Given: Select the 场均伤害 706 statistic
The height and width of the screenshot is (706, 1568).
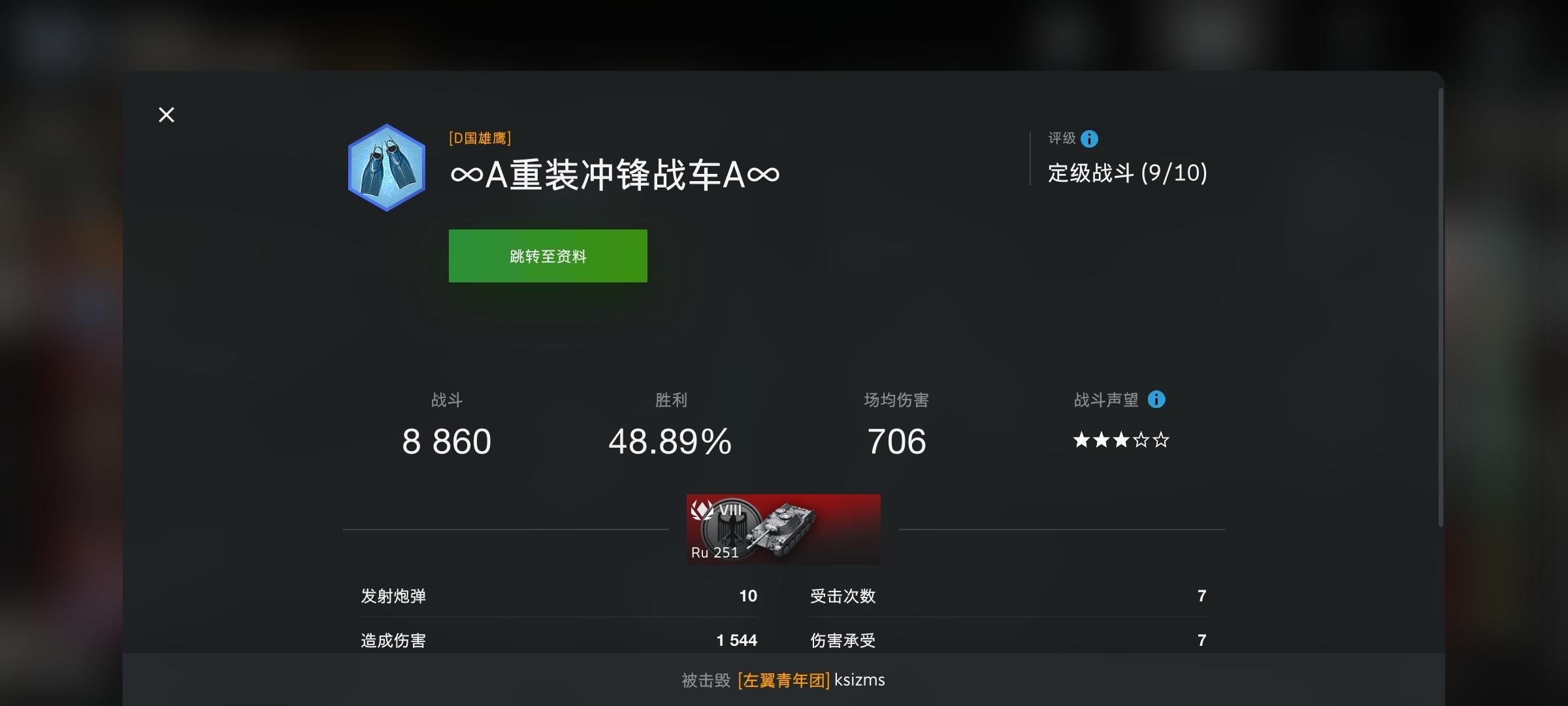Looking at the screenshot, I should tap(896, 426).
